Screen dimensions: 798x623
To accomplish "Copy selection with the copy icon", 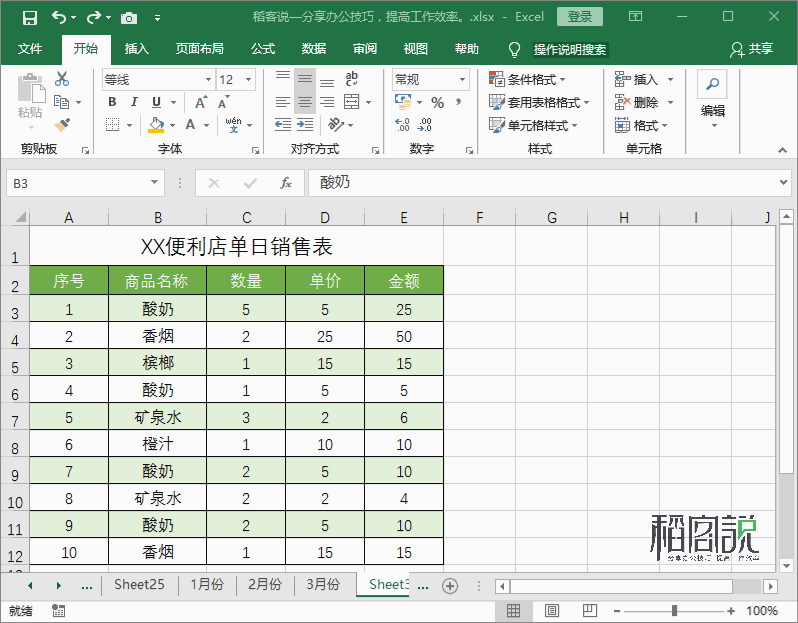I will point(62,102).
